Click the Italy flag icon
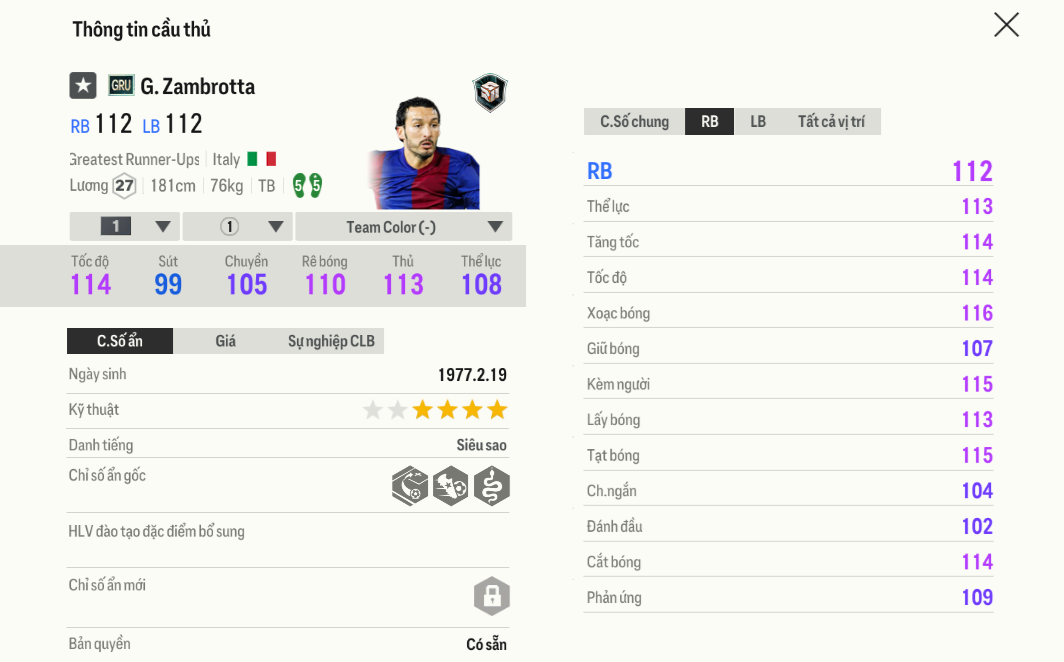Image resolution: width=1064 pixels, height=662 pixels. click(261, 159)
